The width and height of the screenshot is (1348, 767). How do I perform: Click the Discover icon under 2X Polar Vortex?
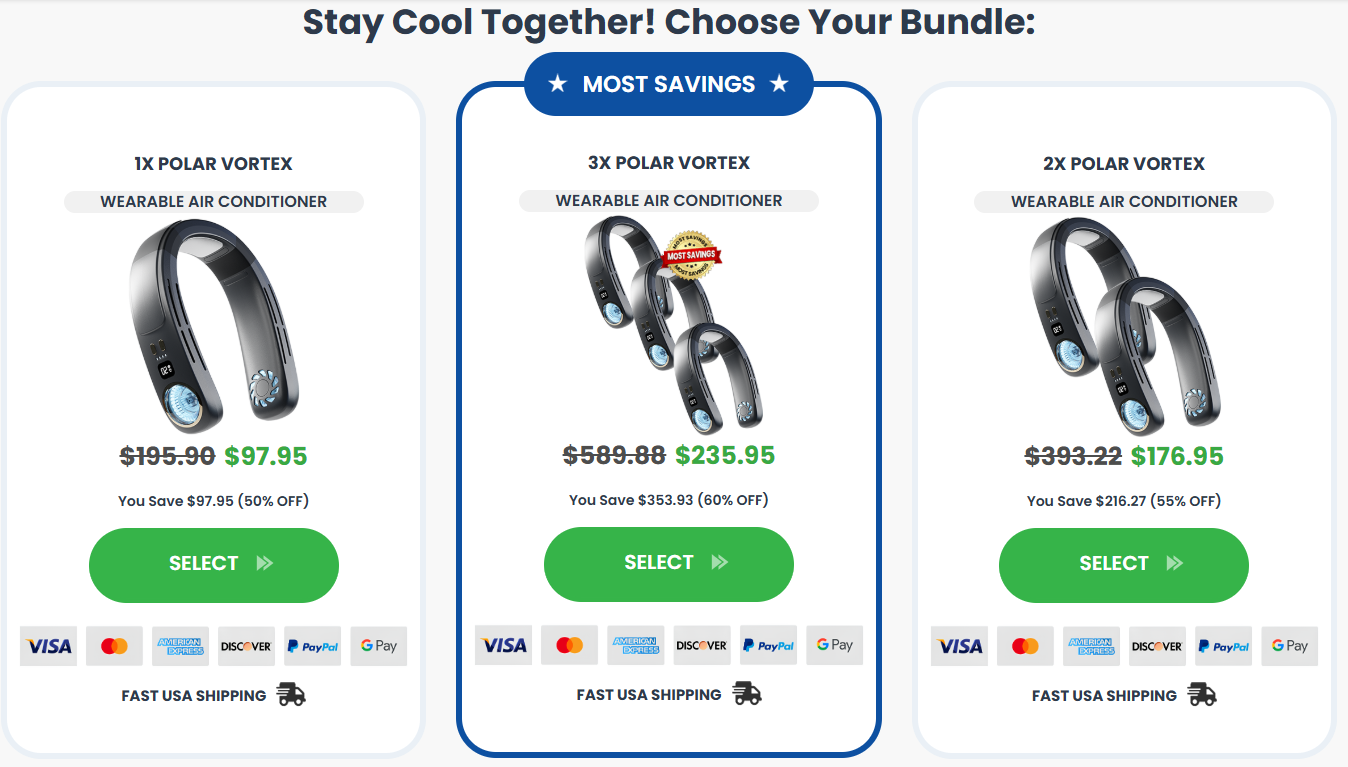point(1157,646)
